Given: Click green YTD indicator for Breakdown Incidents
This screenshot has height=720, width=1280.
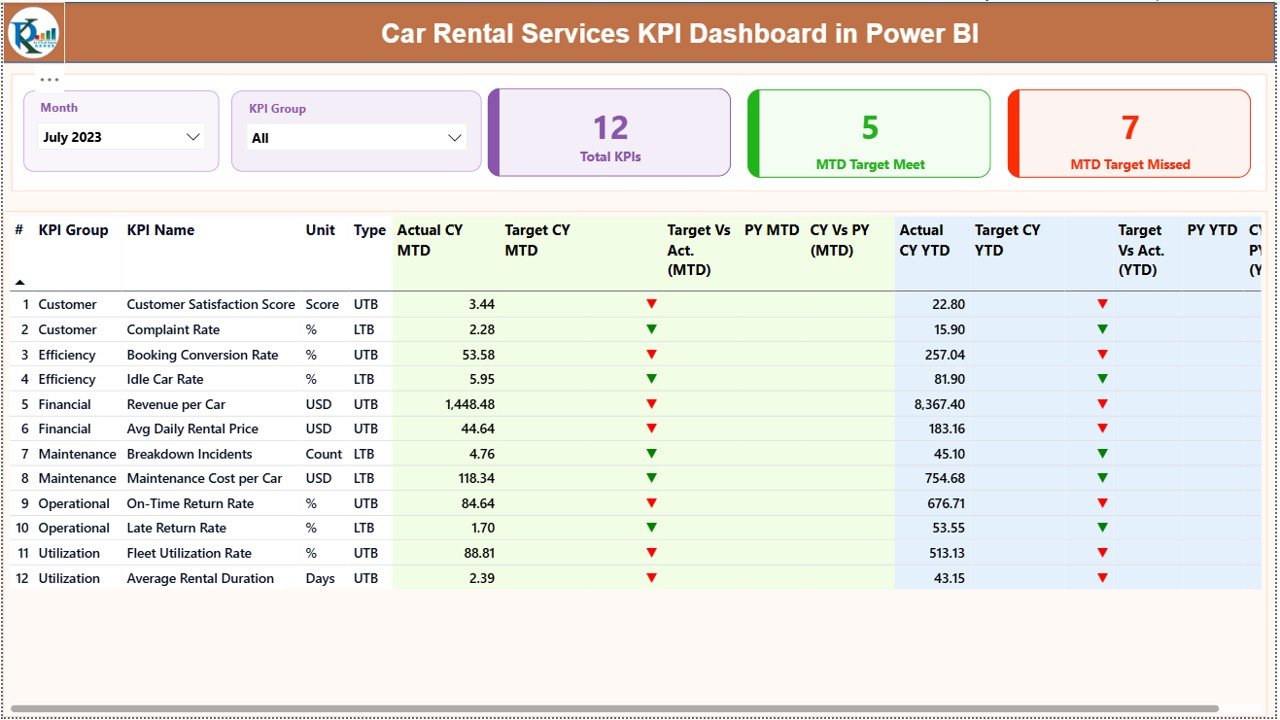Looking at the screenshot, I should pos(1103,453).
